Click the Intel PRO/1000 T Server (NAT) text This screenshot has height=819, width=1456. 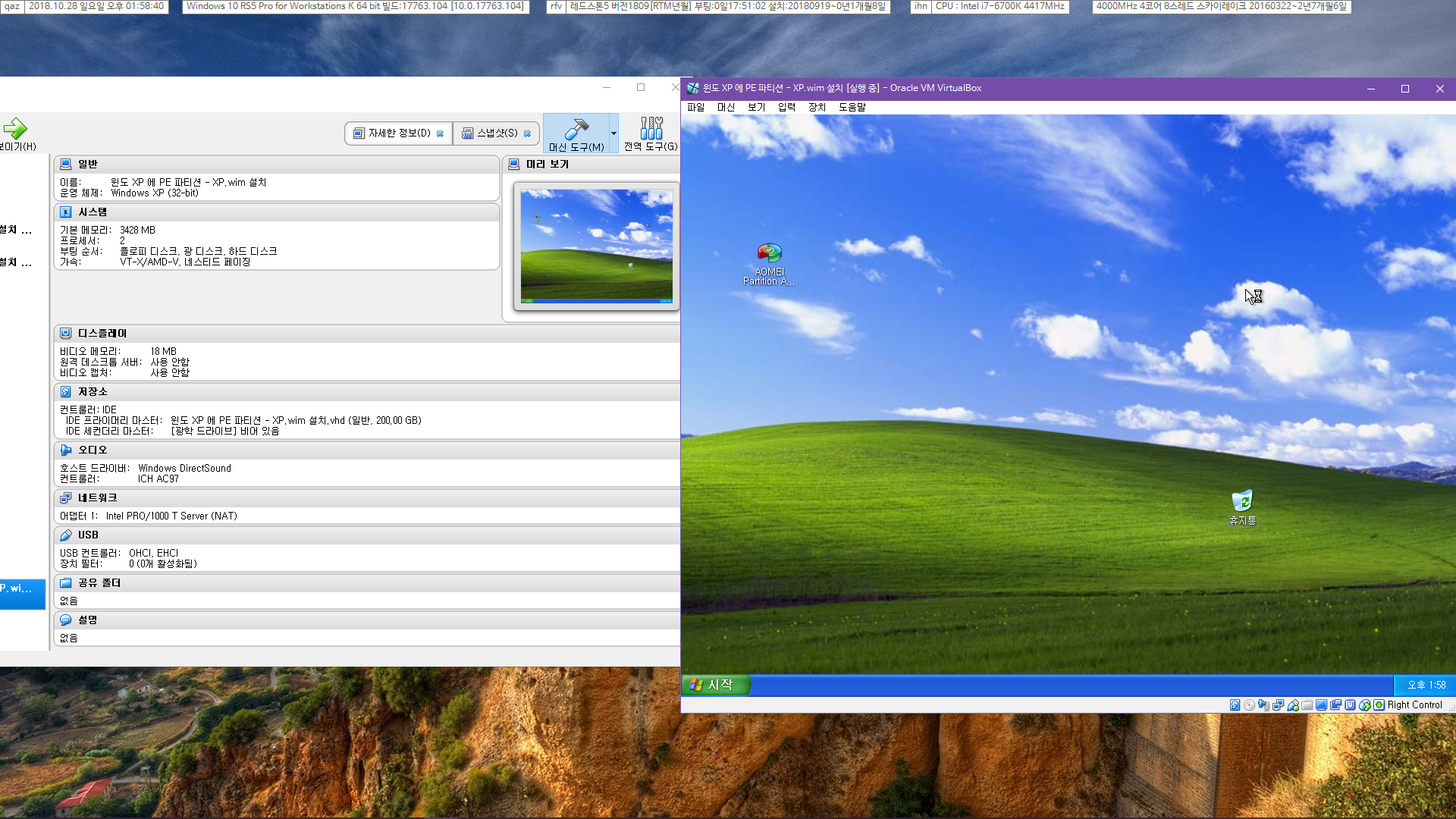(171, 516)
